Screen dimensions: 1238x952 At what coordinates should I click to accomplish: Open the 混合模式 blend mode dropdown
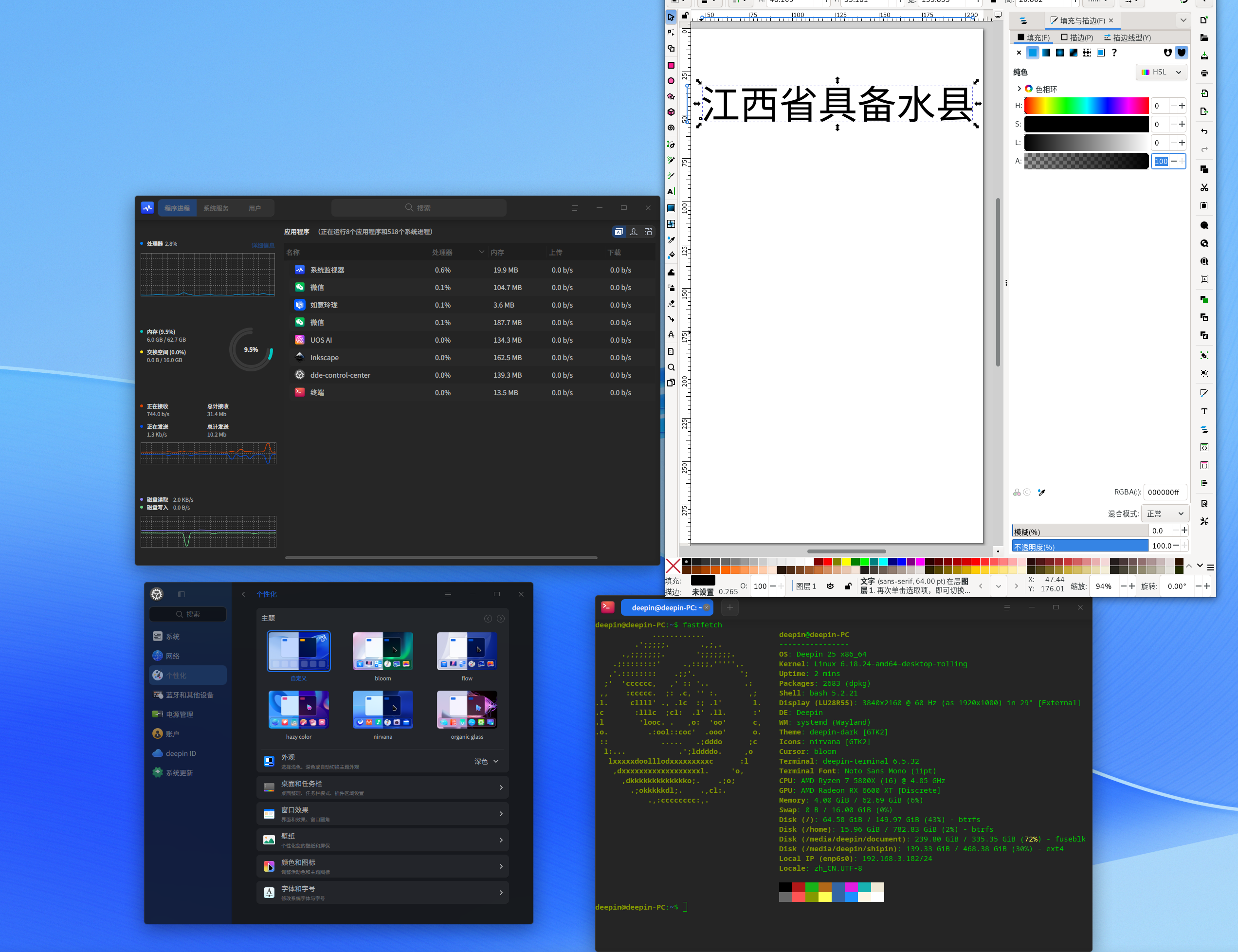tap(1165, 513)
